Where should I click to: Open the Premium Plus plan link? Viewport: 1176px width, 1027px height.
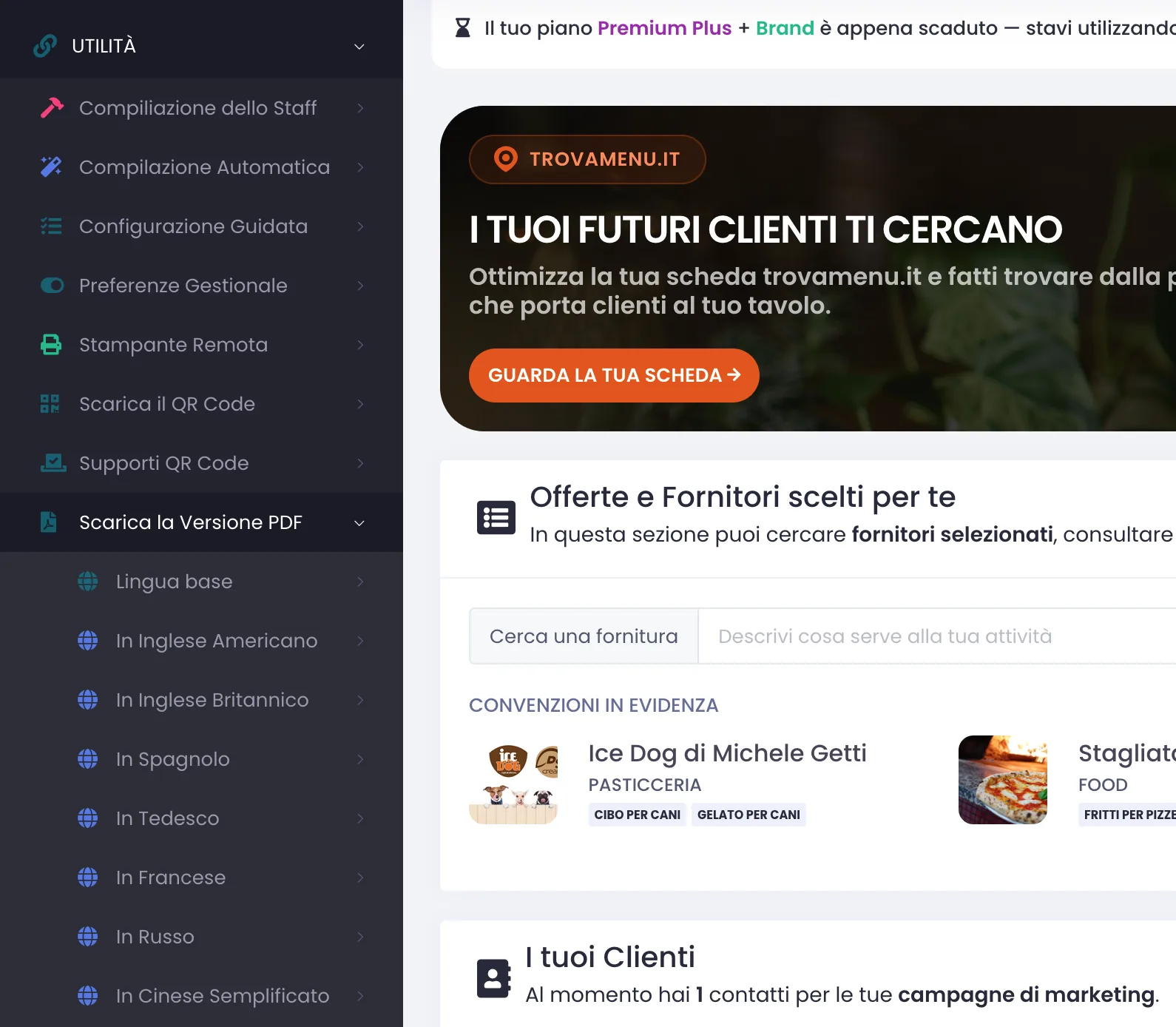pos(664,28)
